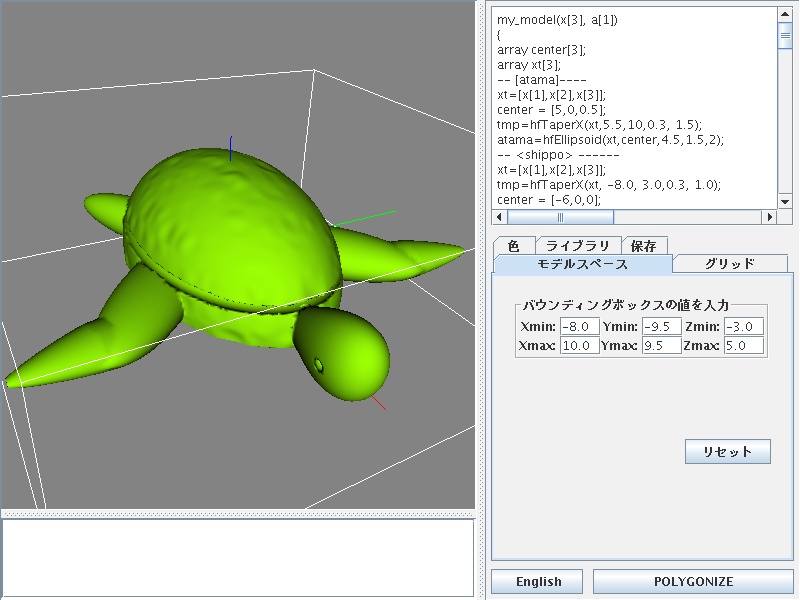The image size is (800, 600).
Task: Select the モデルスペース tab
Action: pyautogui.click(x=582, y=264)
